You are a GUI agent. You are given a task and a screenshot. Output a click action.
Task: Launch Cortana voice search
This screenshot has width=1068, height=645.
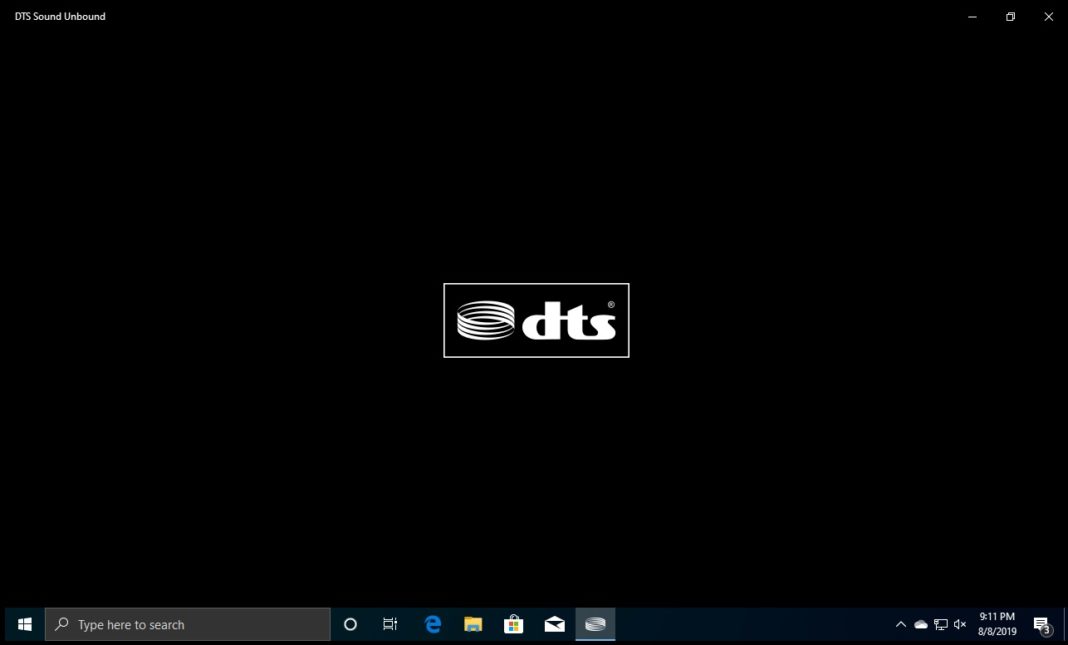tap(349, 623)
